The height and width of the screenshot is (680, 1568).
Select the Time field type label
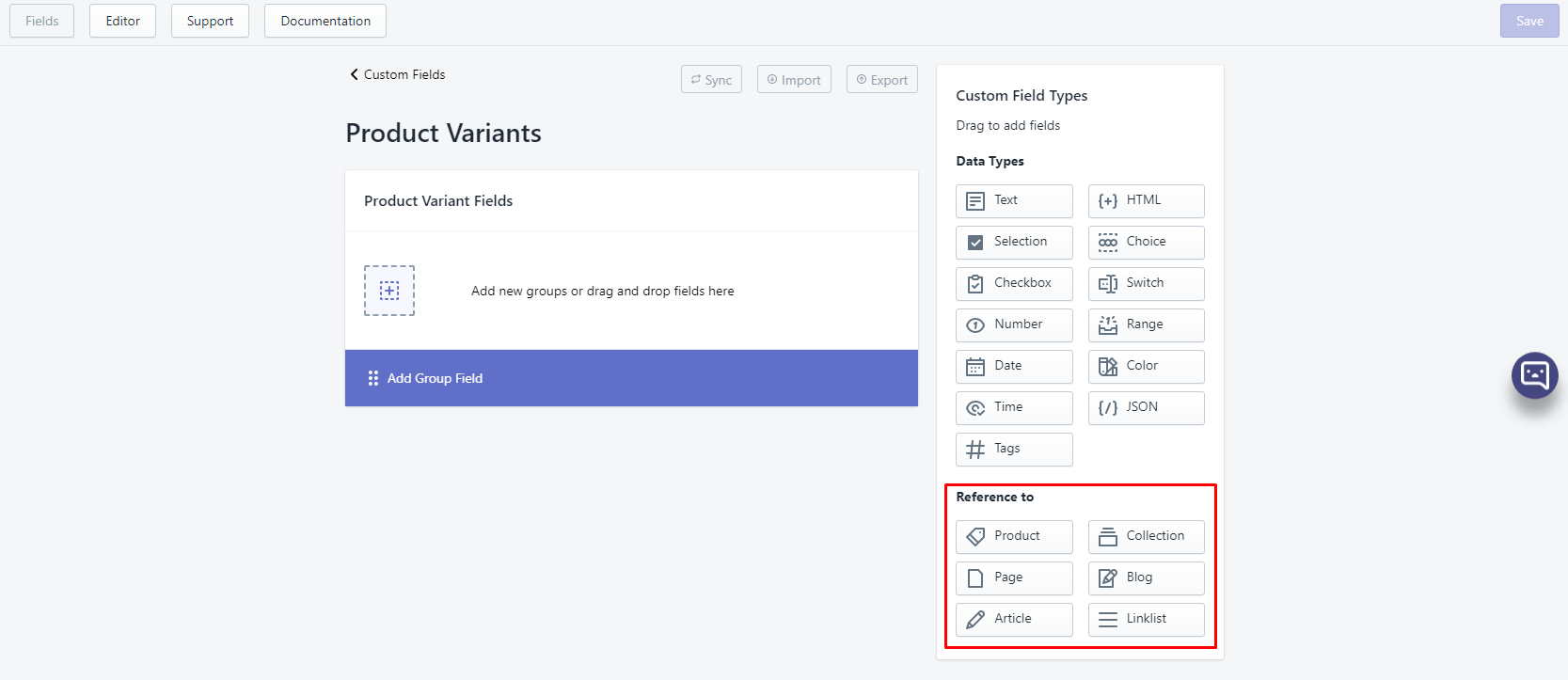1008,407
